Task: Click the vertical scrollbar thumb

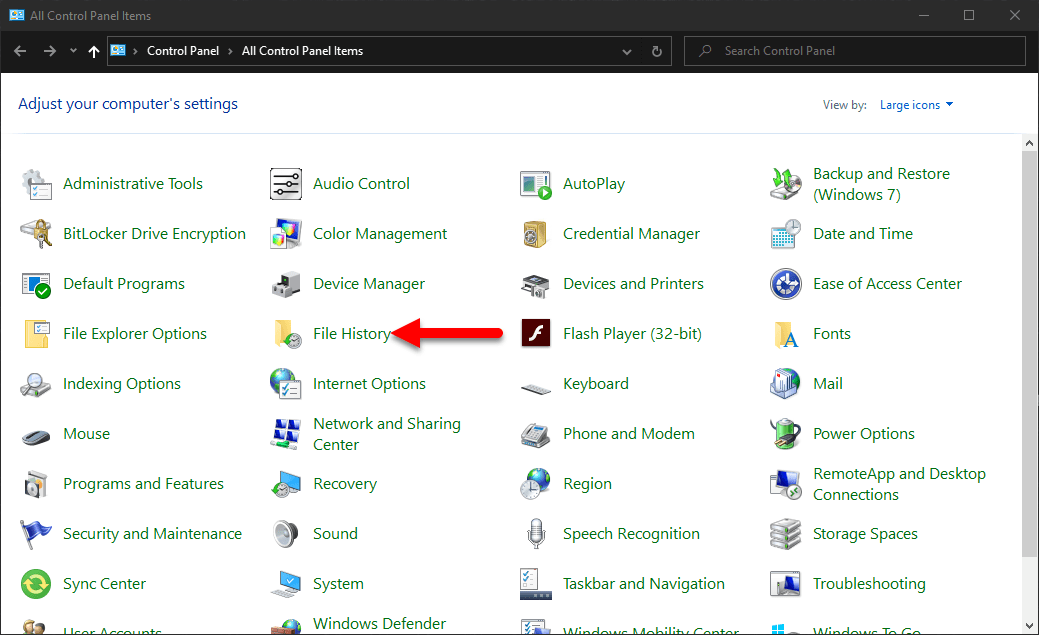Action: click(1029, 353)
